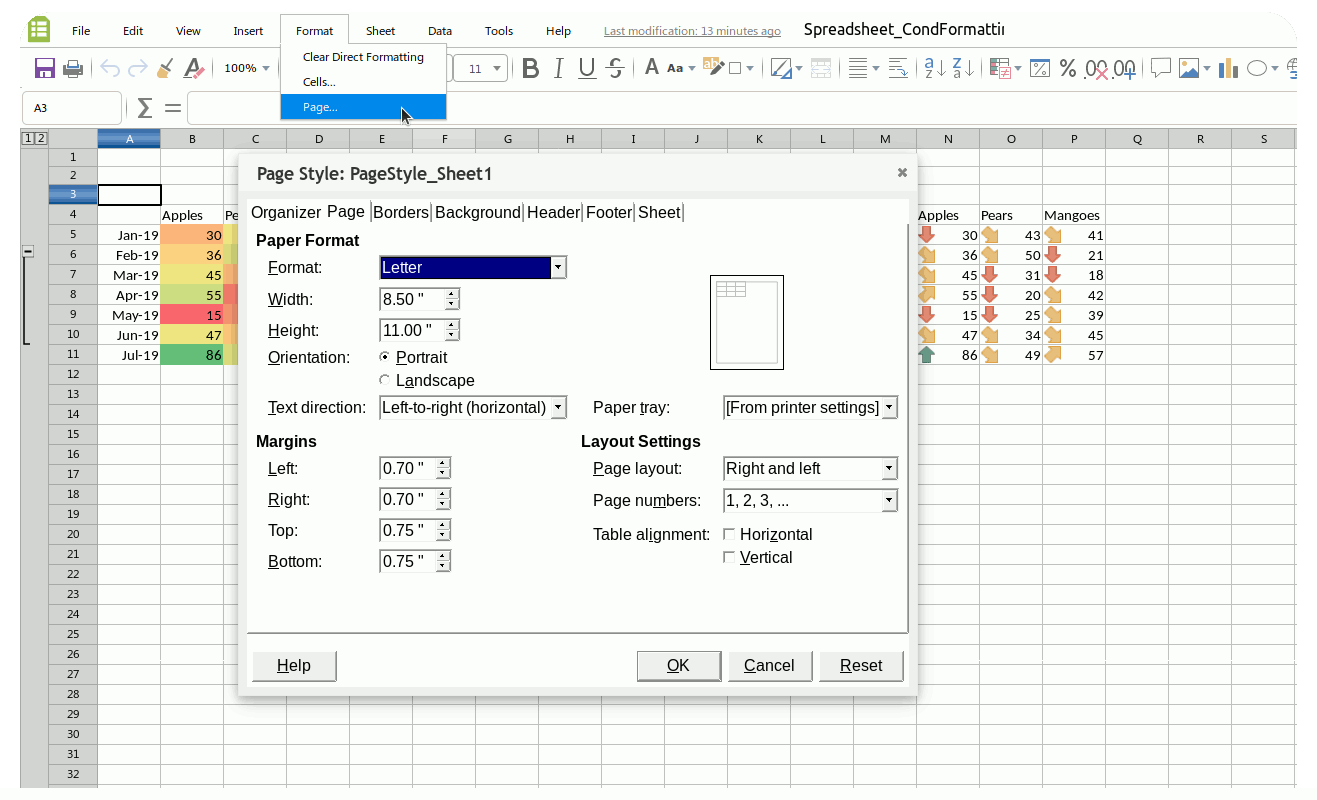Click the add decimal place icon
Image resolution: width=1317 pixels, height=800 pixels.
[1125, 68]
